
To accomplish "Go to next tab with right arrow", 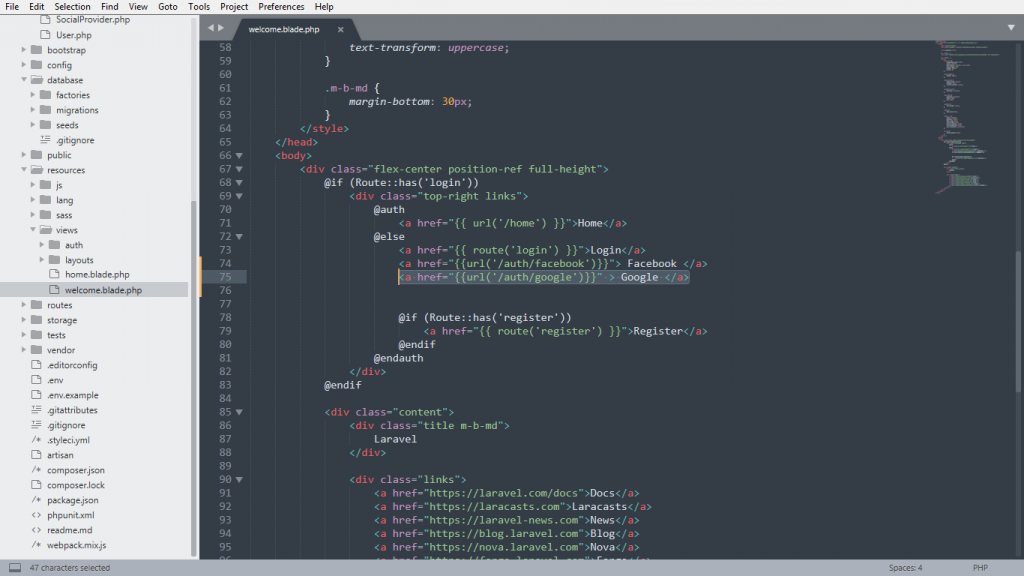I will pyautogui.click(x=221, y=28).
